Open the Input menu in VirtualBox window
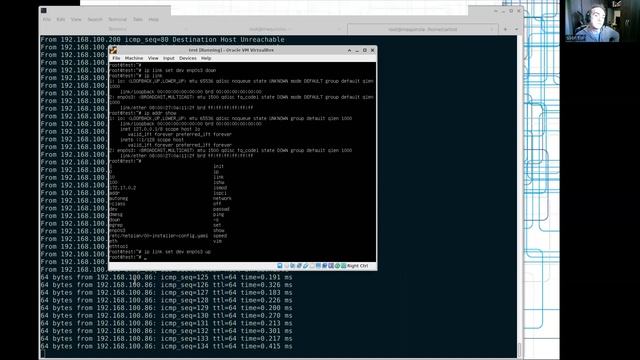The height and width of the screenshot is (360, 640). (x=169, y=58)
